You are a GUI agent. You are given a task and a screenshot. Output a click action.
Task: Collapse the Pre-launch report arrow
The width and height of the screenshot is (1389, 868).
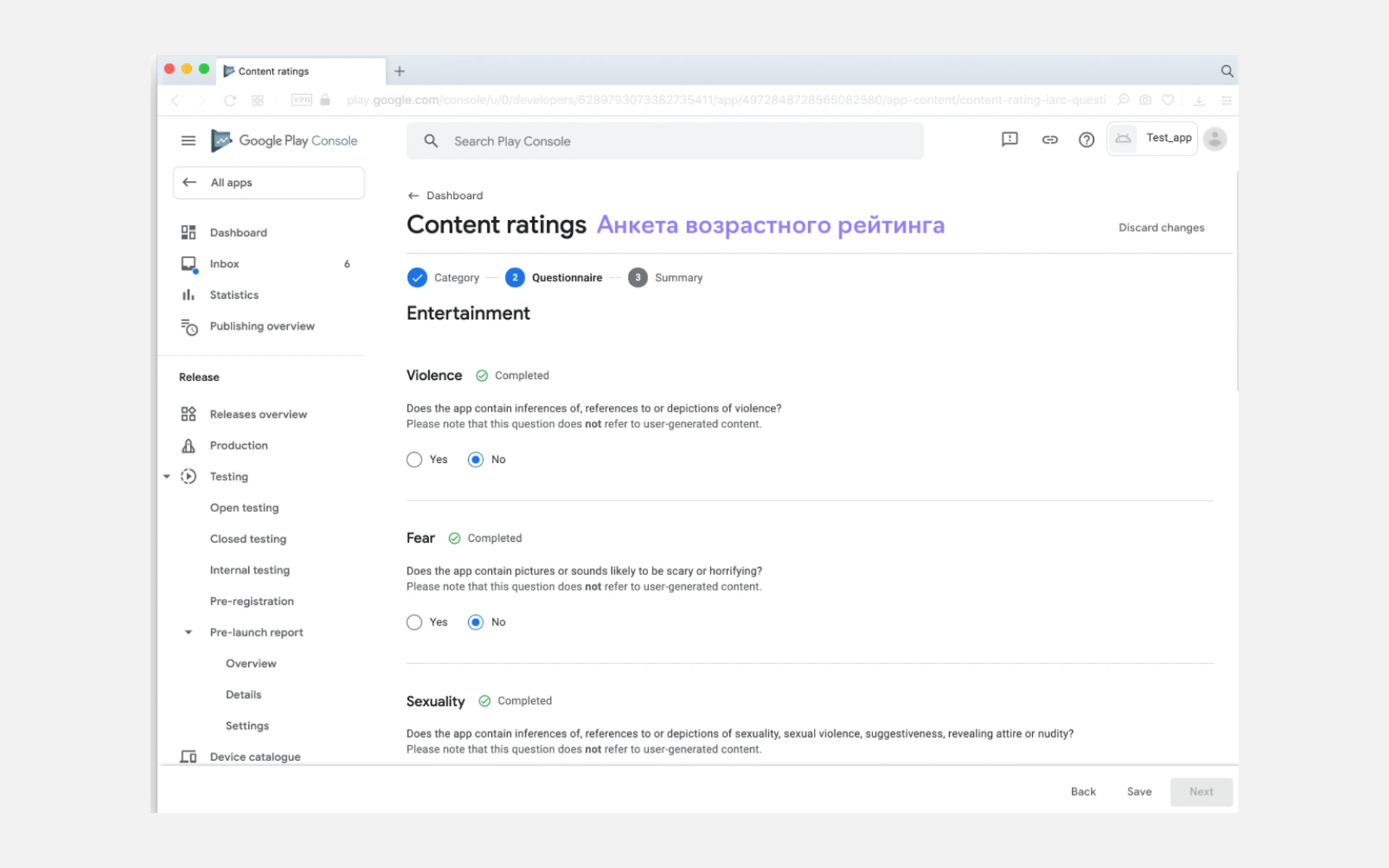coord(189,632)
